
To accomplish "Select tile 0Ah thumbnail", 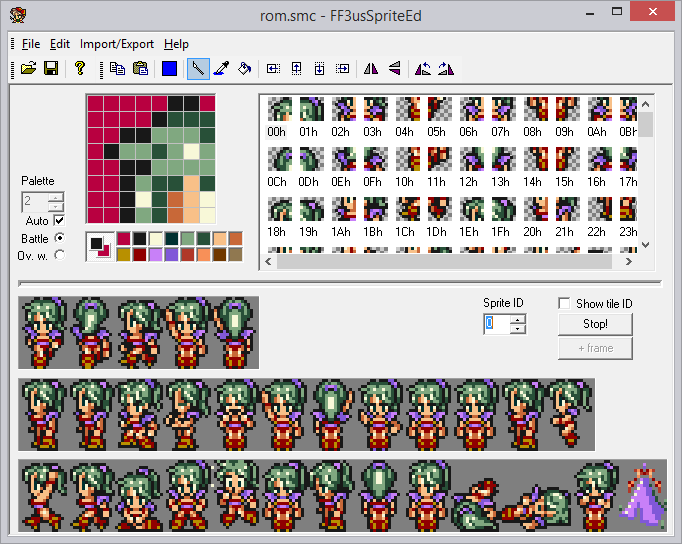I will point(599,109).
